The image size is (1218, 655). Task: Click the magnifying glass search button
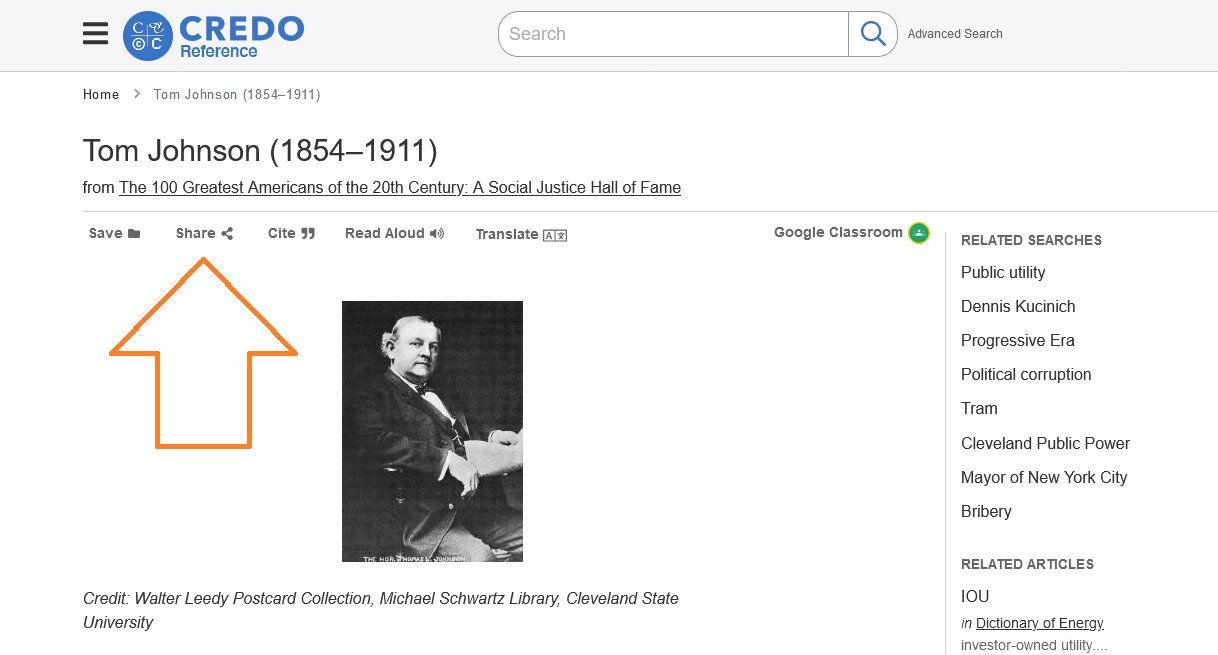click(873, 34)
